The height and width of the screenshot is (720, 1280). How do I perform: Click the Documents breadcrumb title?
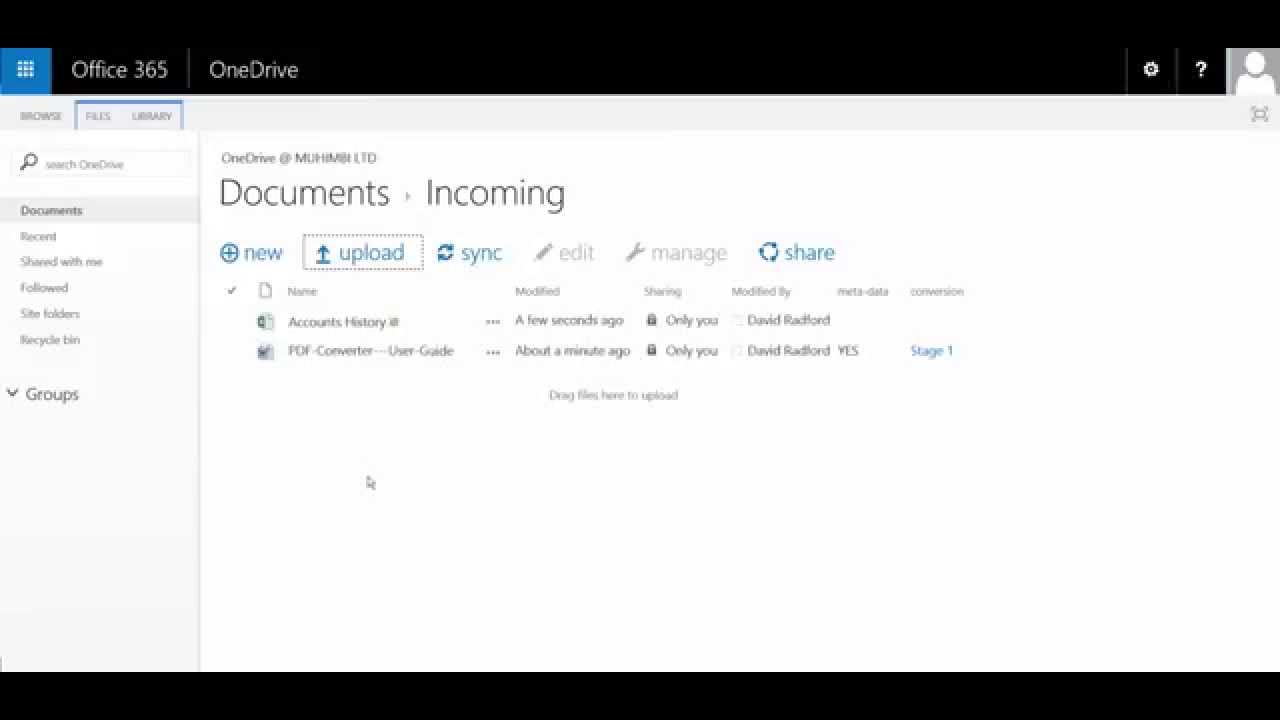point(304,193)
